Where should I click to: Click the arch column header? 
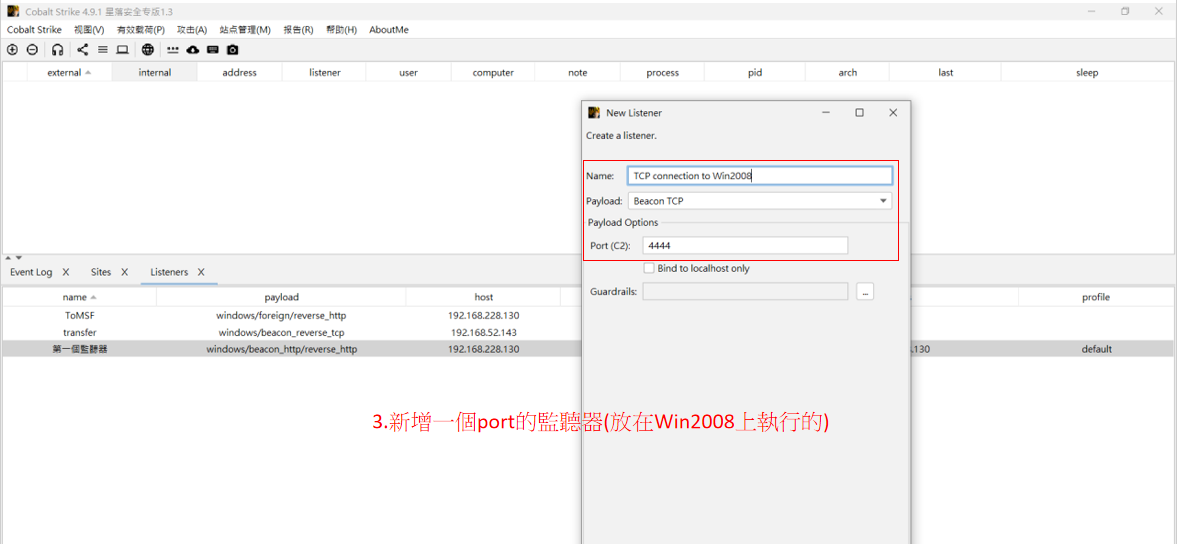point(847,73)
